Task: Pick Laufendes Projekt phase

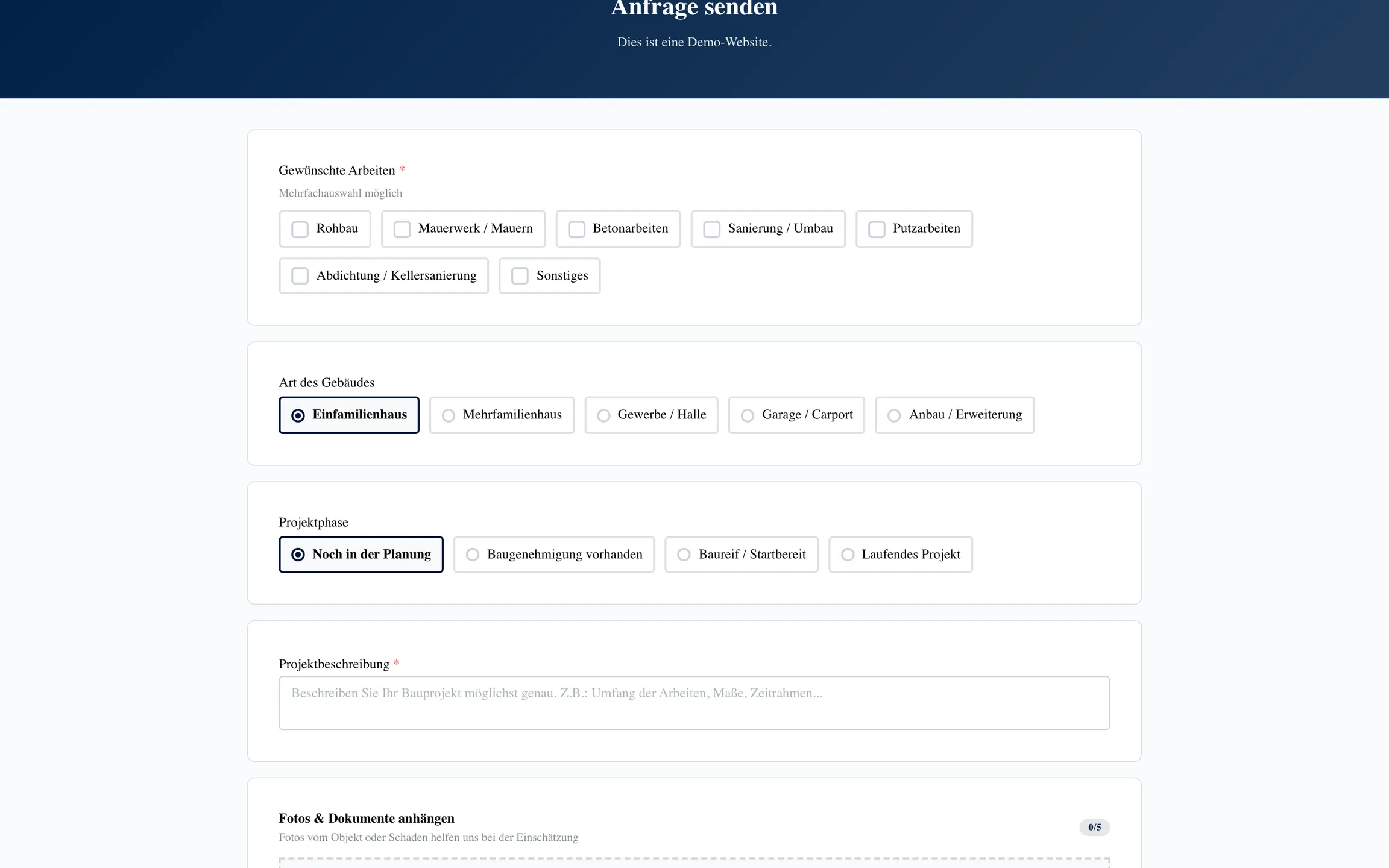Action: (848, 555)
